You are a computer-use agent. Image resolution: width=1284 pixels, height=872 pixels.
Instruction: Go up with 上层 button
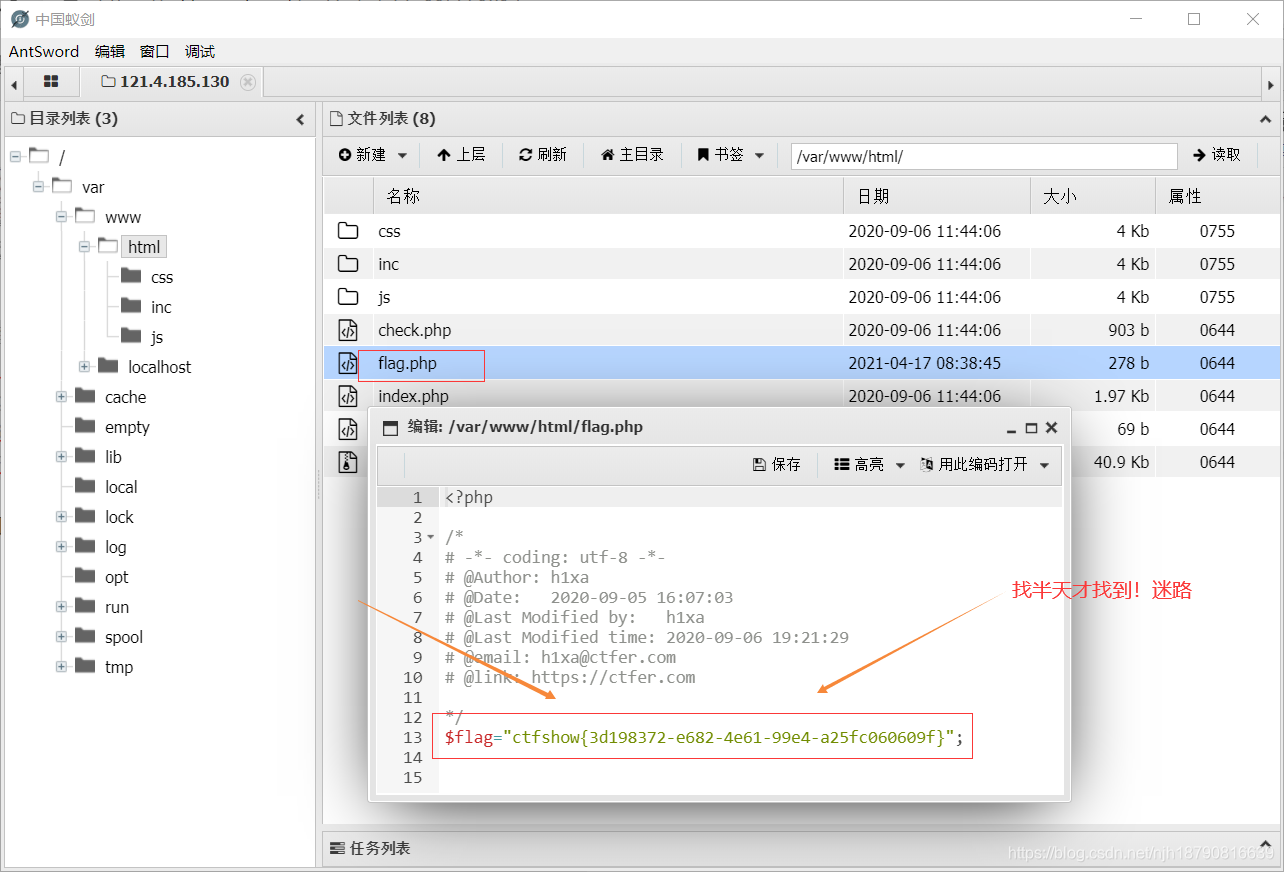pos(461,155)
